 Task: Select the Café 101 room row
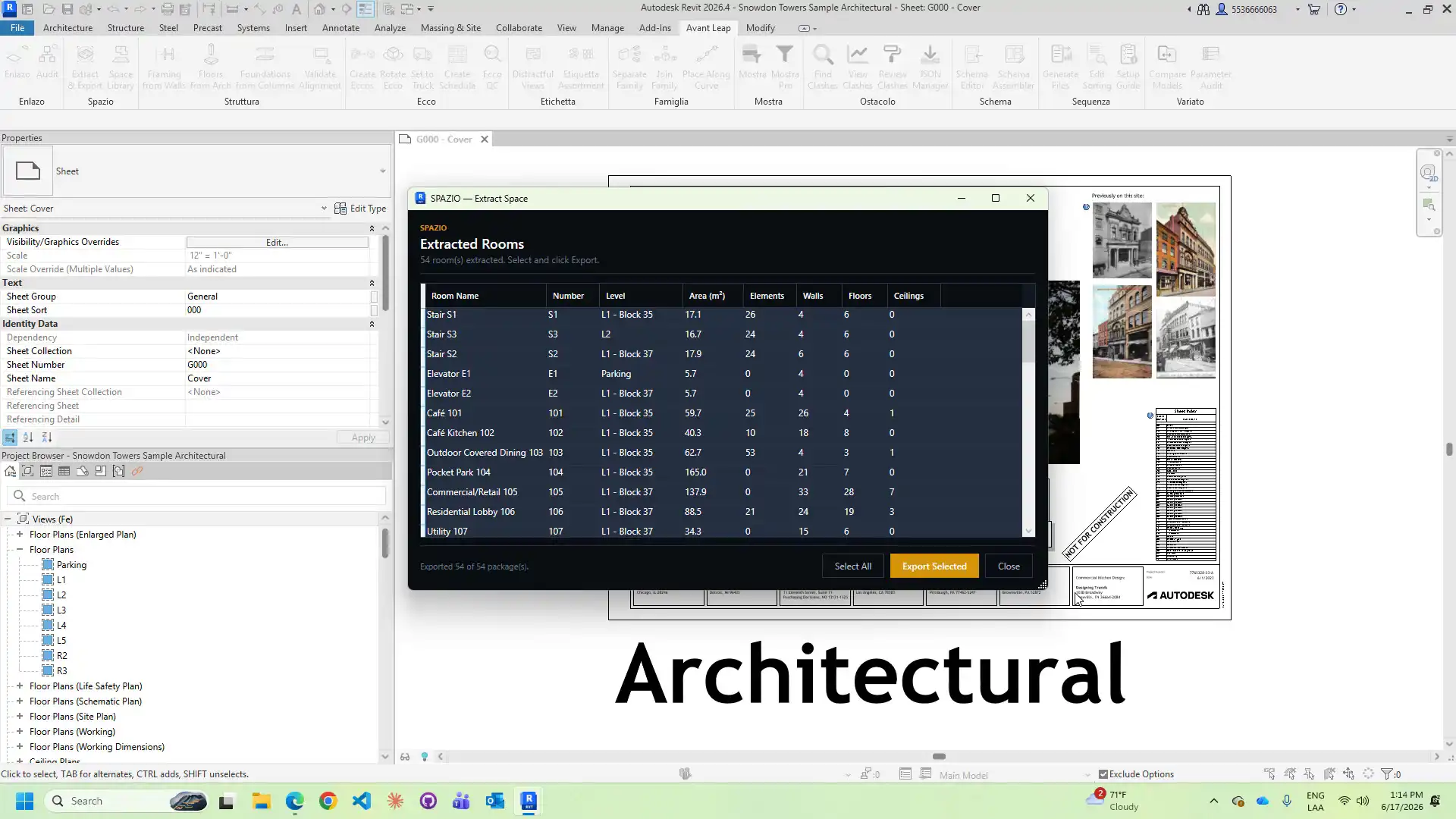[x=721, y=413]
